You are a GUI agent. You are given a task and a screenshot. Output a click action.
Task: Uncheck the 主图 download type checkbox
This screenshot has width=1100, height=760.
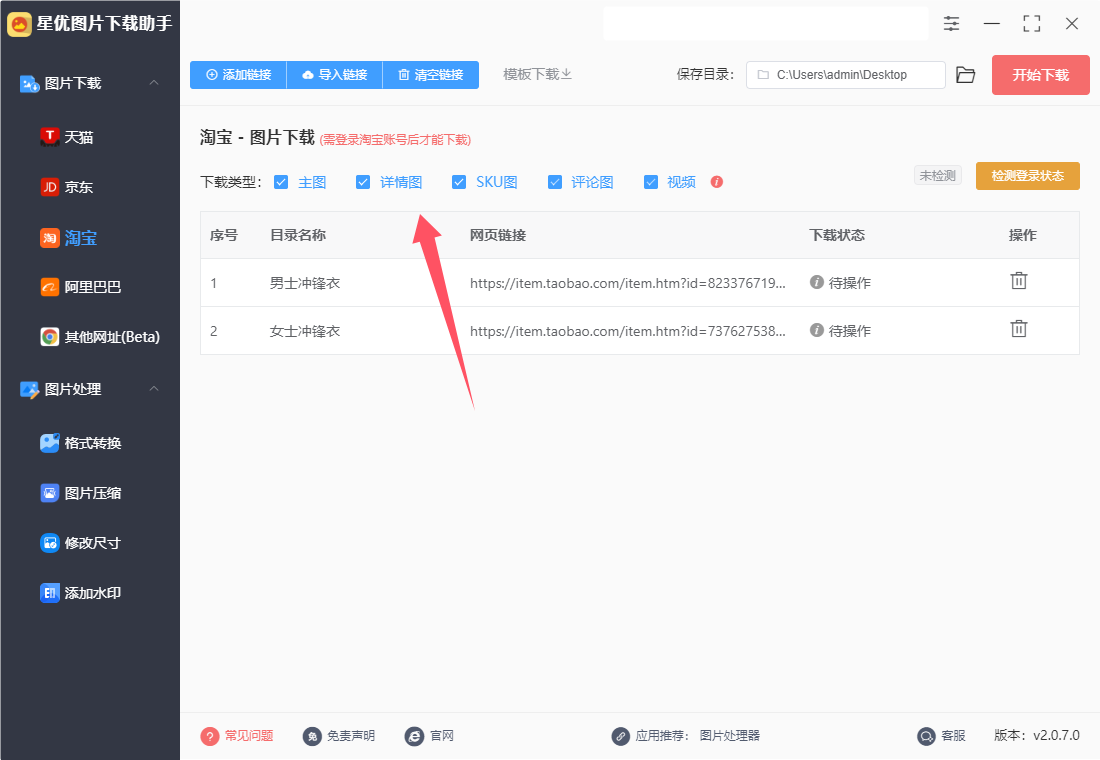[x=281, y=182]
